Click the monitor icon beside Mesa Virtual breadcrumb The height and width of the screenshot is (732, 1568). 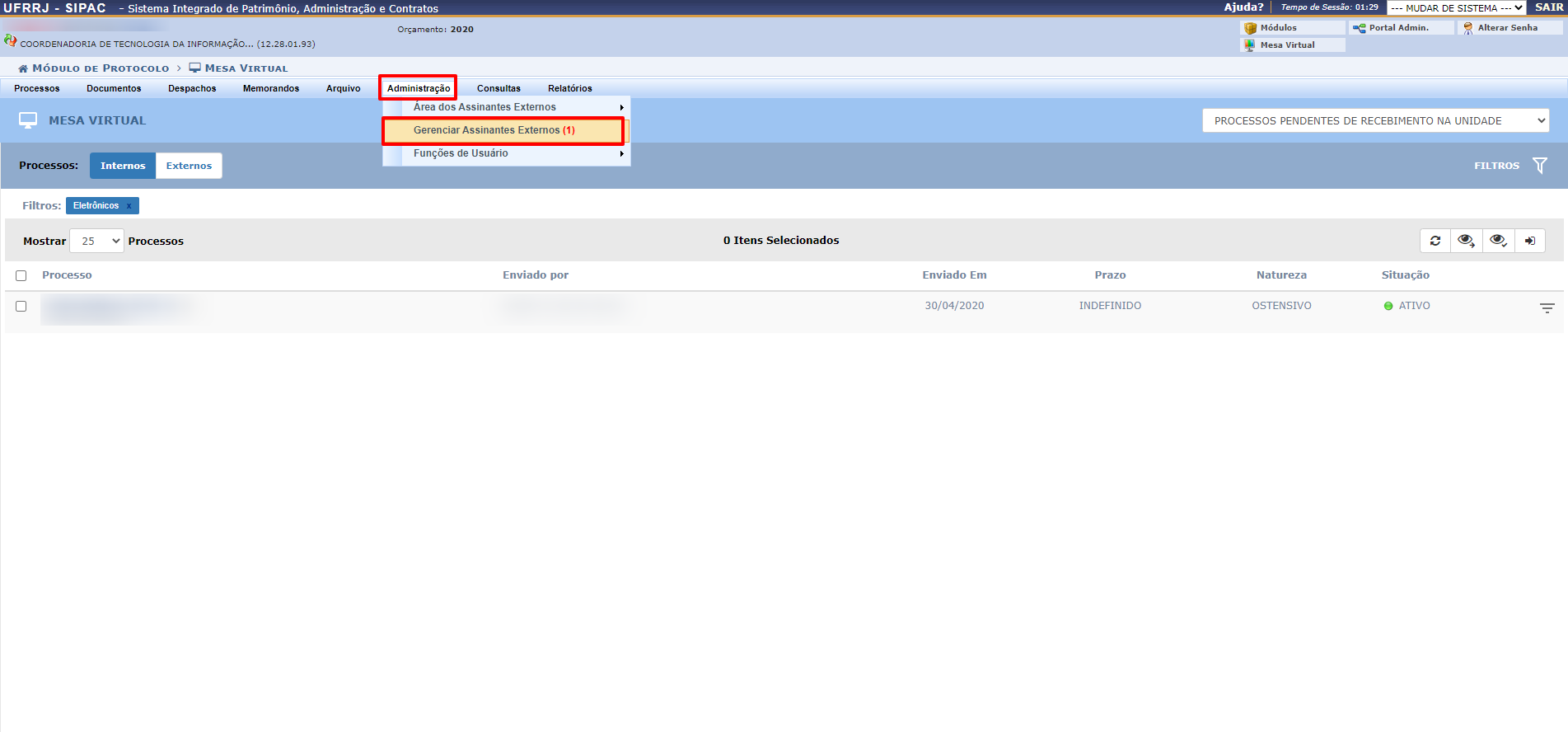coord(195,68)
